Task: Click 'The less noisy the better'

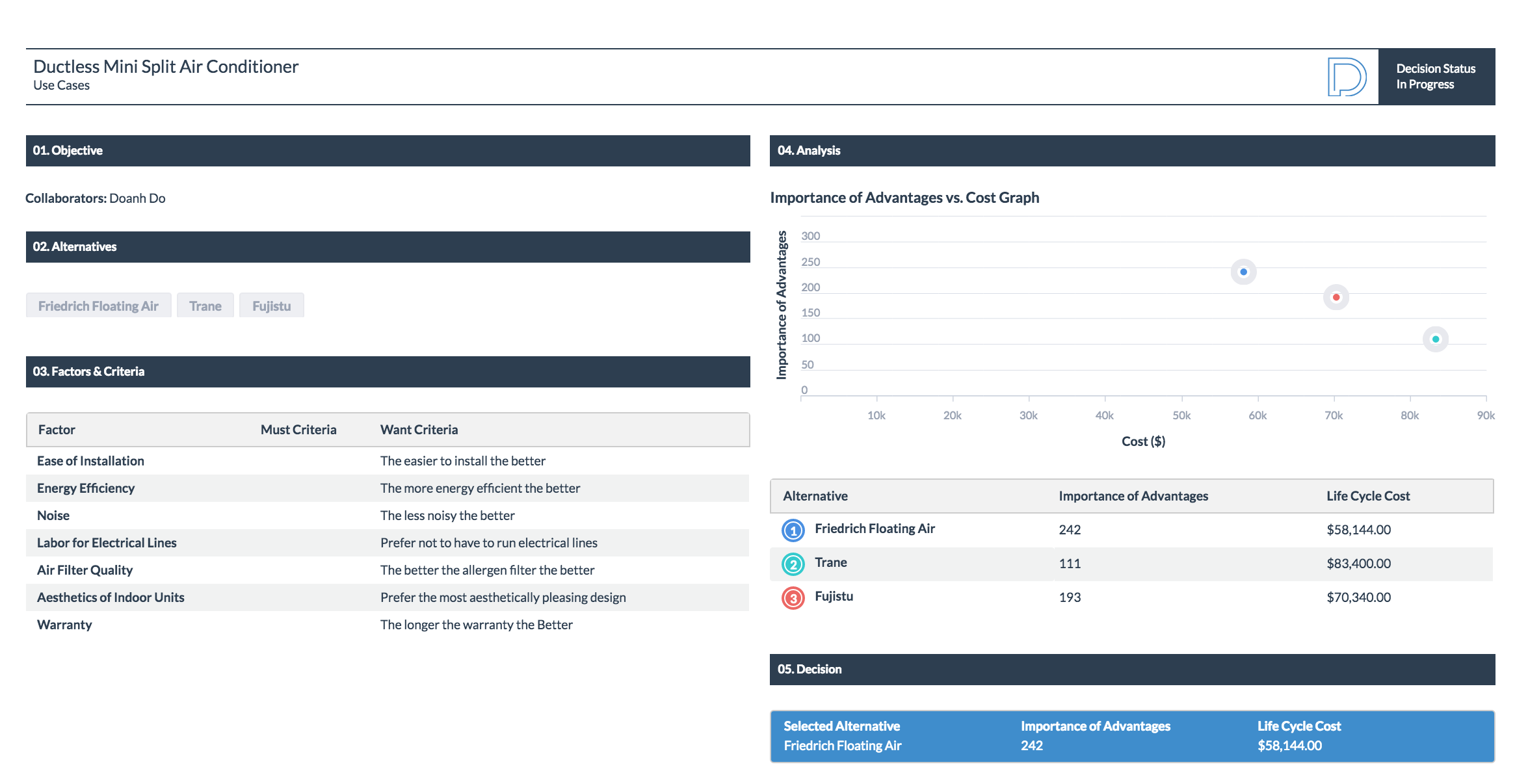Action: (x=447, y=516)
